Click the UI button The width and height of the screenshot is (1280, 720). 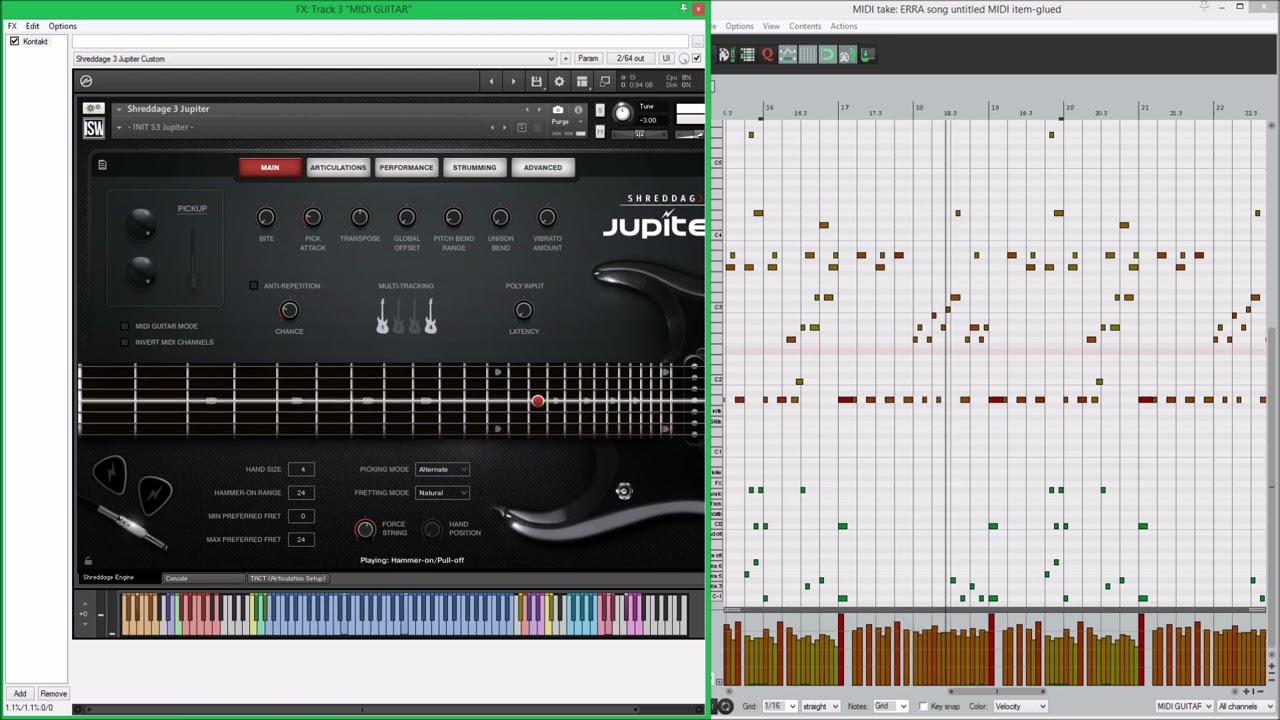coord(666,58)
